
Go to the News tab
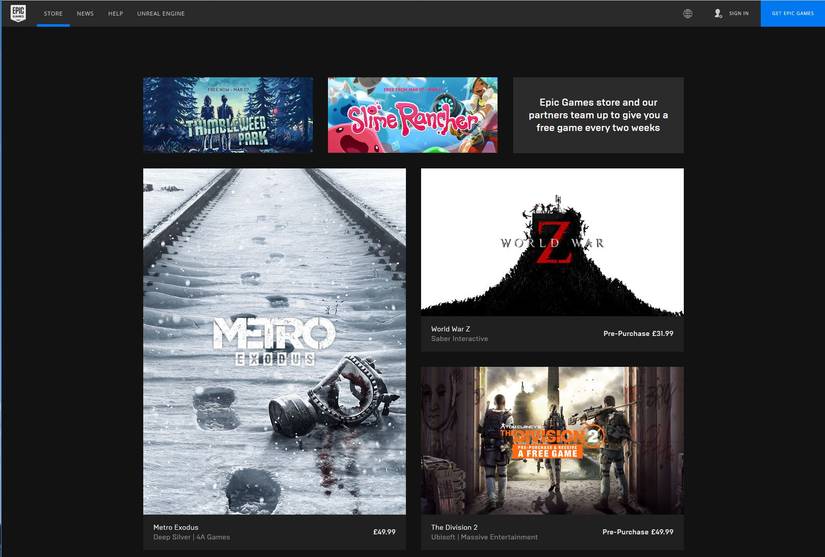(85, 14)
